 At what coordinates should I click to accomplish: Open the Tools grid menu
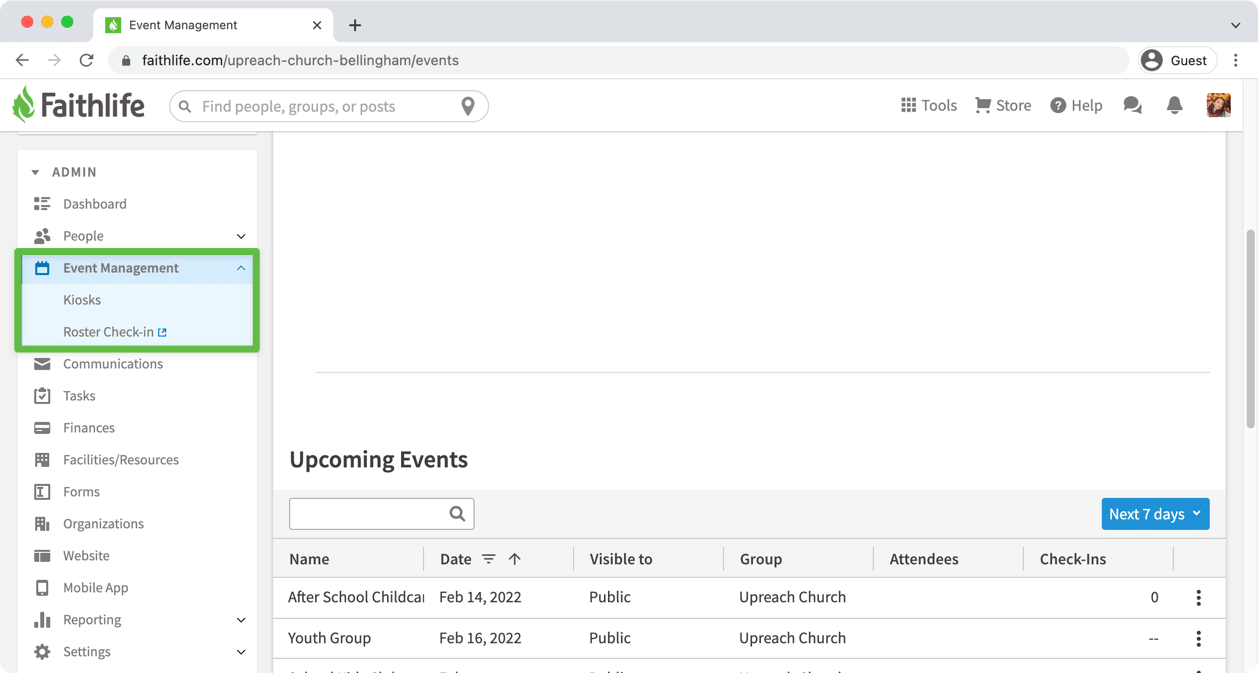(x=928, y=105)
